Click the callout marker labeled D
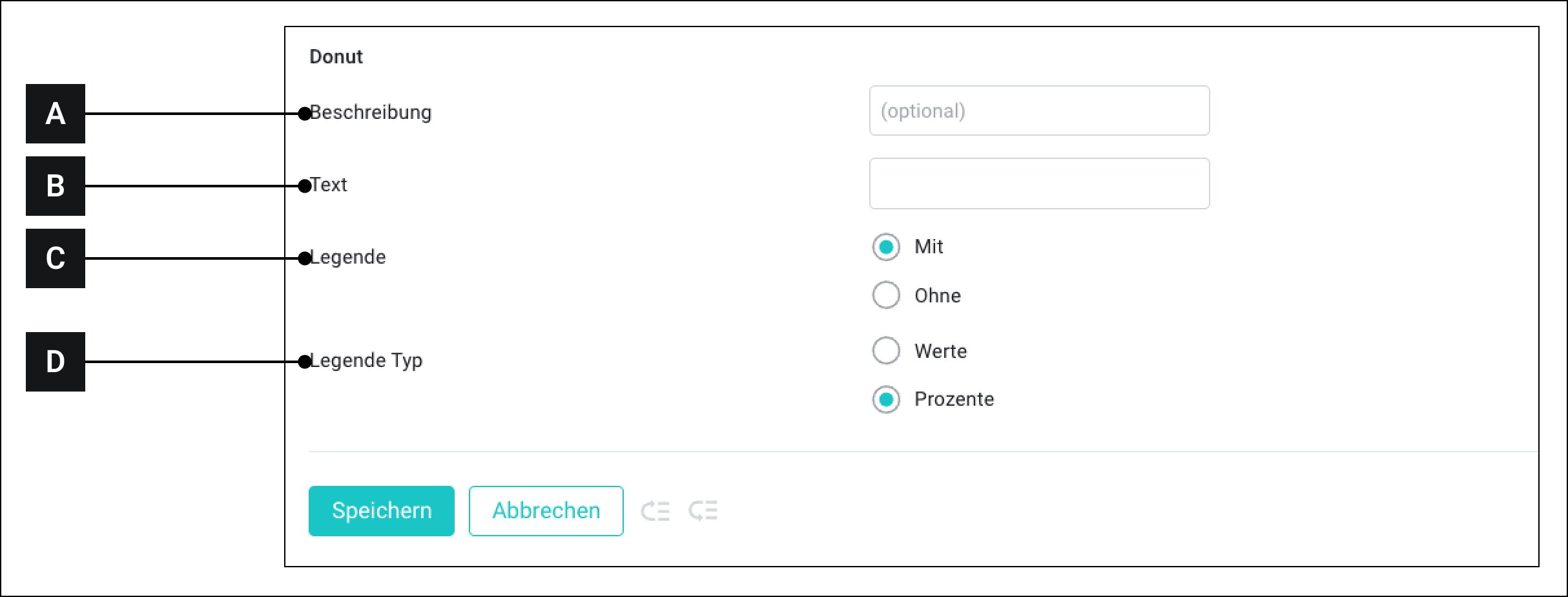Screen dimensions: 1568x597 [56, 362]
